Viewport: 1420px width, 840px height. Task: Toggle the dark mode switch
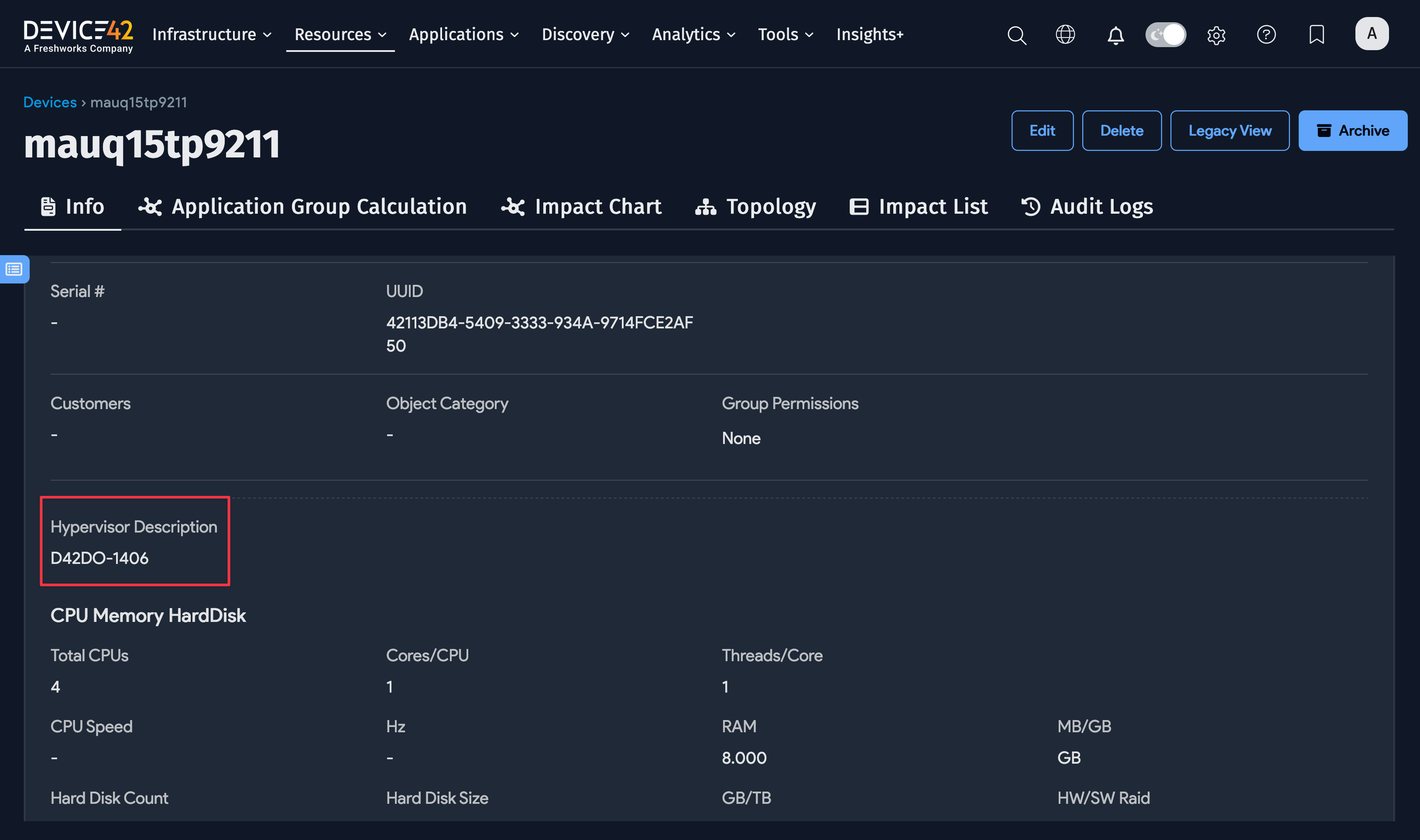(1166, 34)
